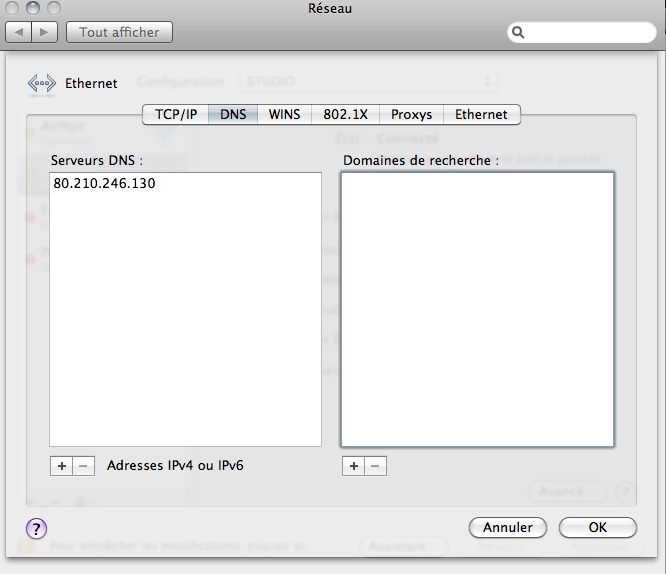The width and height of the screenshot is (666, 574).
Task: Open help with the question mark
Action: click(x=36, y=527)
